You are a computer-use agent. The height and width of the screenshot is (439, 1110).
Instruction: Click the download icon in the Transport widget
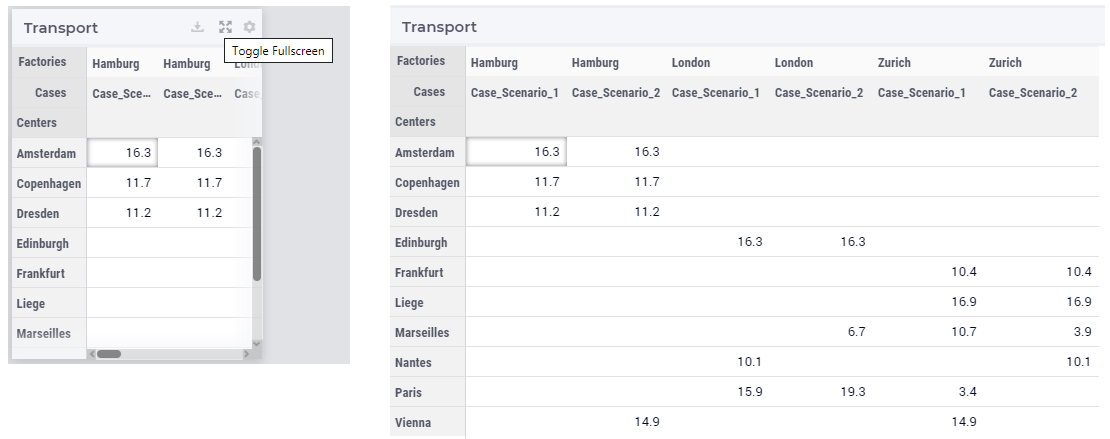click(198, 27)
